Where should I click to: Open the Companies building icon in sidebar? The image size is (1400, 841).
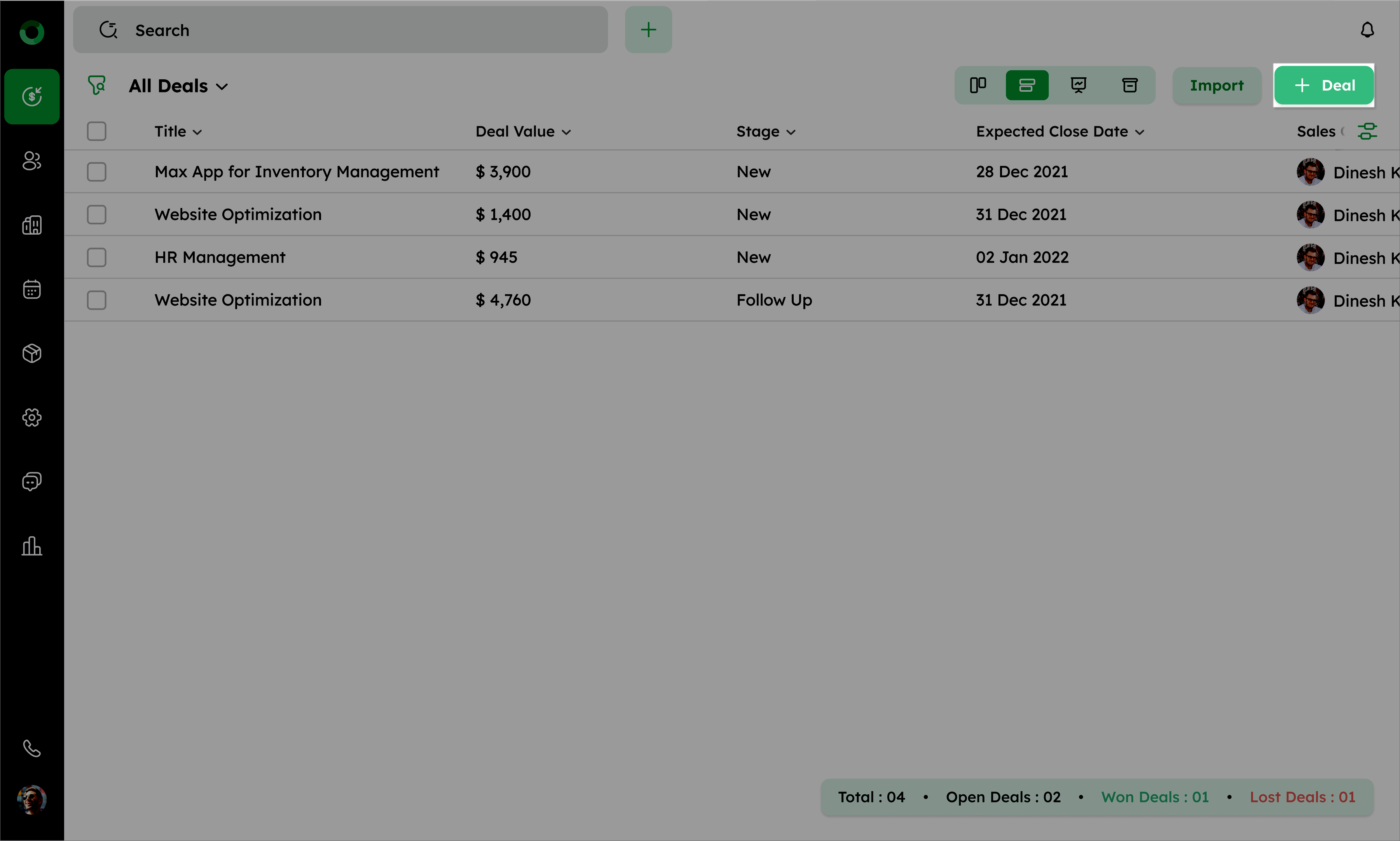[32, 225]
